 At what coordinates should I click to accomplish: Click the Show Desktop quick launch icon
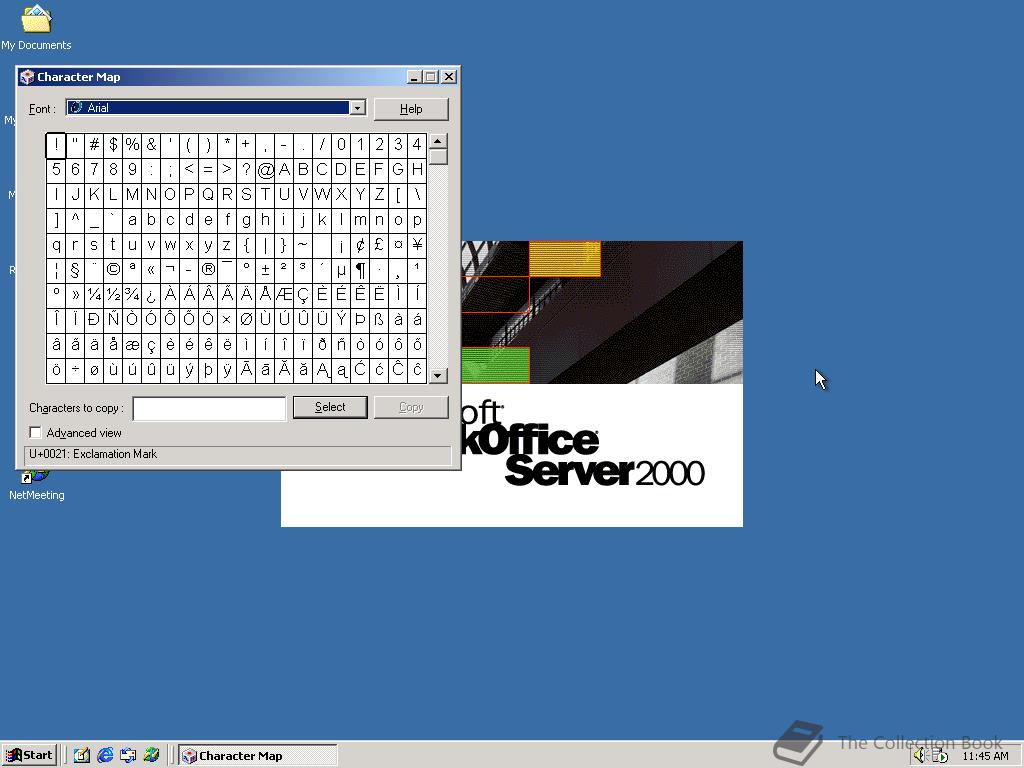click(x=82, y=756)
